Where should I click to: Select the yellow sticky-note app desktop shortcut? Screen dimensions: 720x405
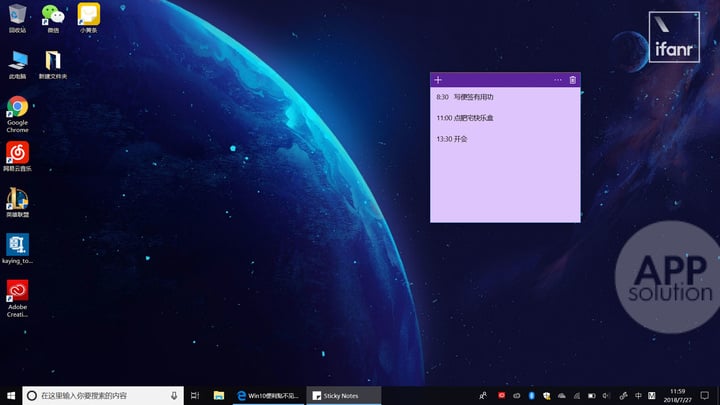(89, 18)
